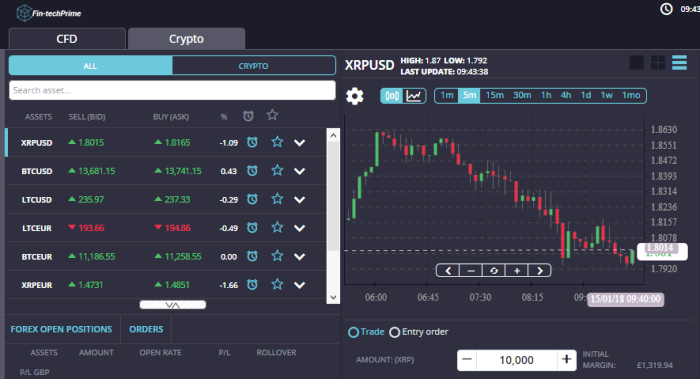Click the clock icon in header
700x379 pixels.
pyautogui.click(x=666, y=9)
